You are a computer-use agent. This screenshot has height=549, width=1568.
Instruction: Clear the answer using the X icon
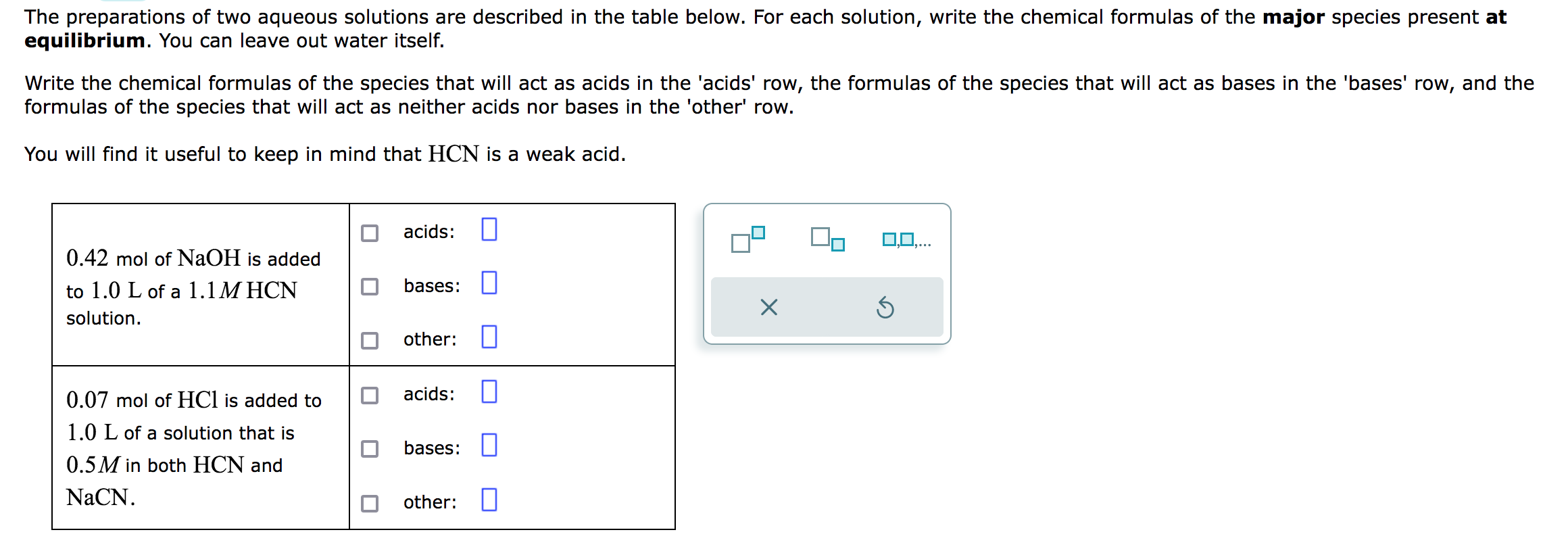[769, 308]
